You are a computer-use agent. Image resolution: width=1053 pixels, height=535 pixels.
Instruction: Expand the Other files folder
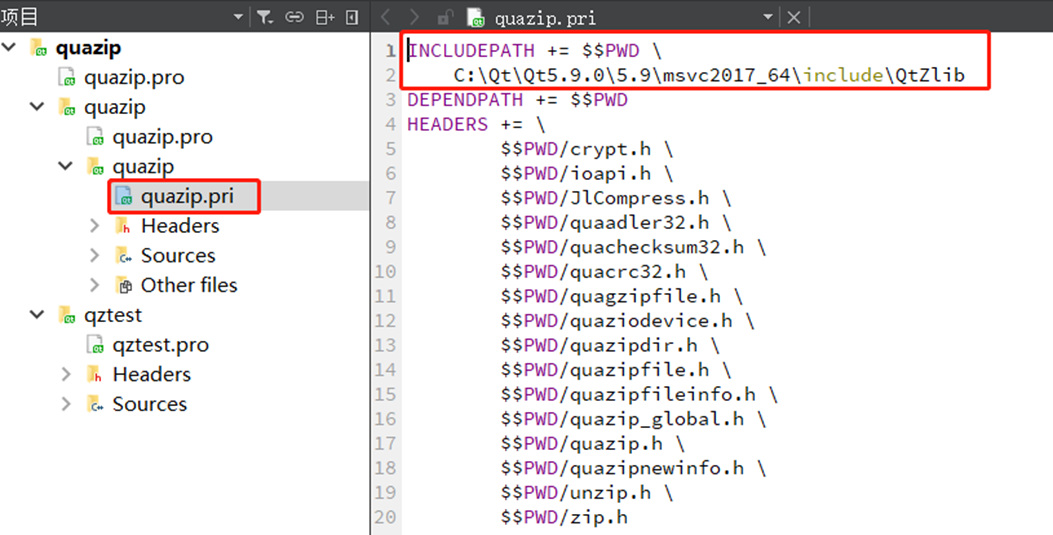95,285
